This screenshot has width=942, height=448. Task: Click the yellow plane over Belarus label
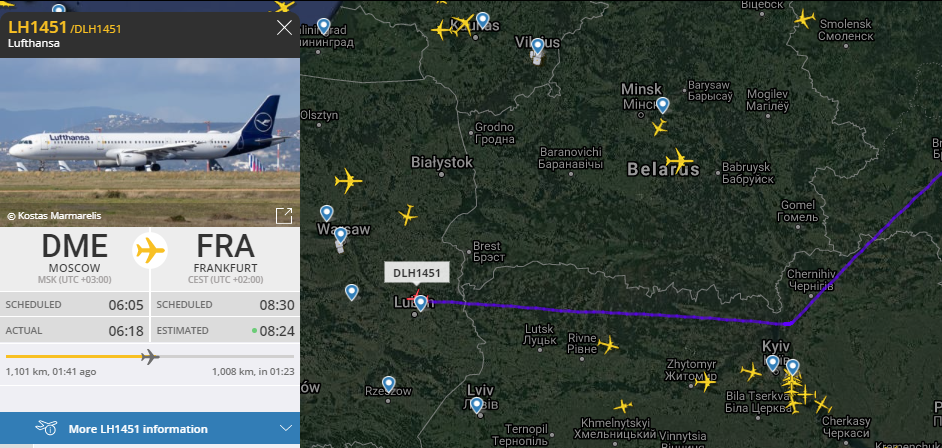click(679, 161)
